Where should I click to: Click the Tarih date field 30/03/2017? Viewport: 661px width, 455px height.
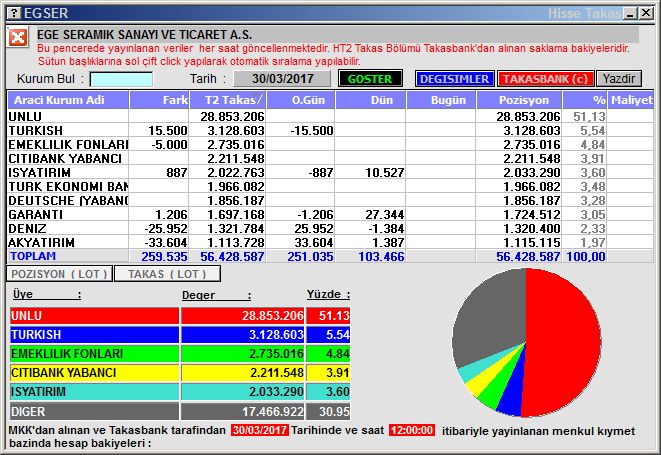(282, 79)
